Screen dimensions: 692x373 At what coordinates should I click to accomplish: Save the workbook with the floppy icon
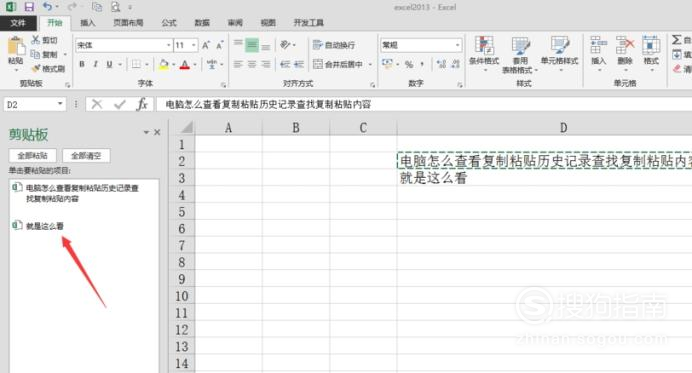[x=29, y=7]
